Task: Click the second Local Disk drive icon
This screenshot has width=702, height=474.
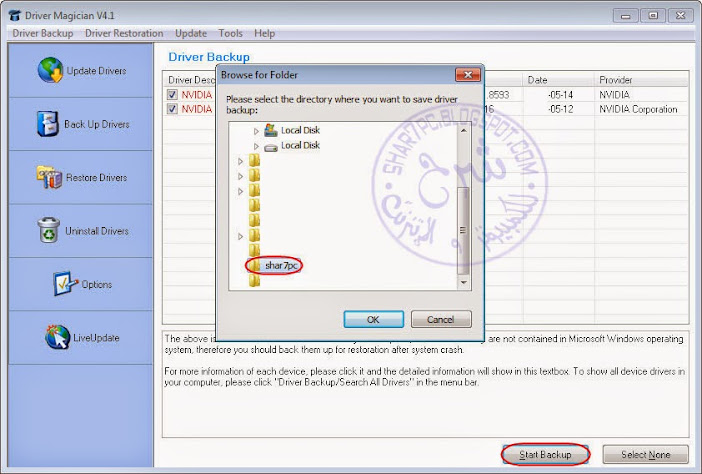Action: (x=270, y=146)
